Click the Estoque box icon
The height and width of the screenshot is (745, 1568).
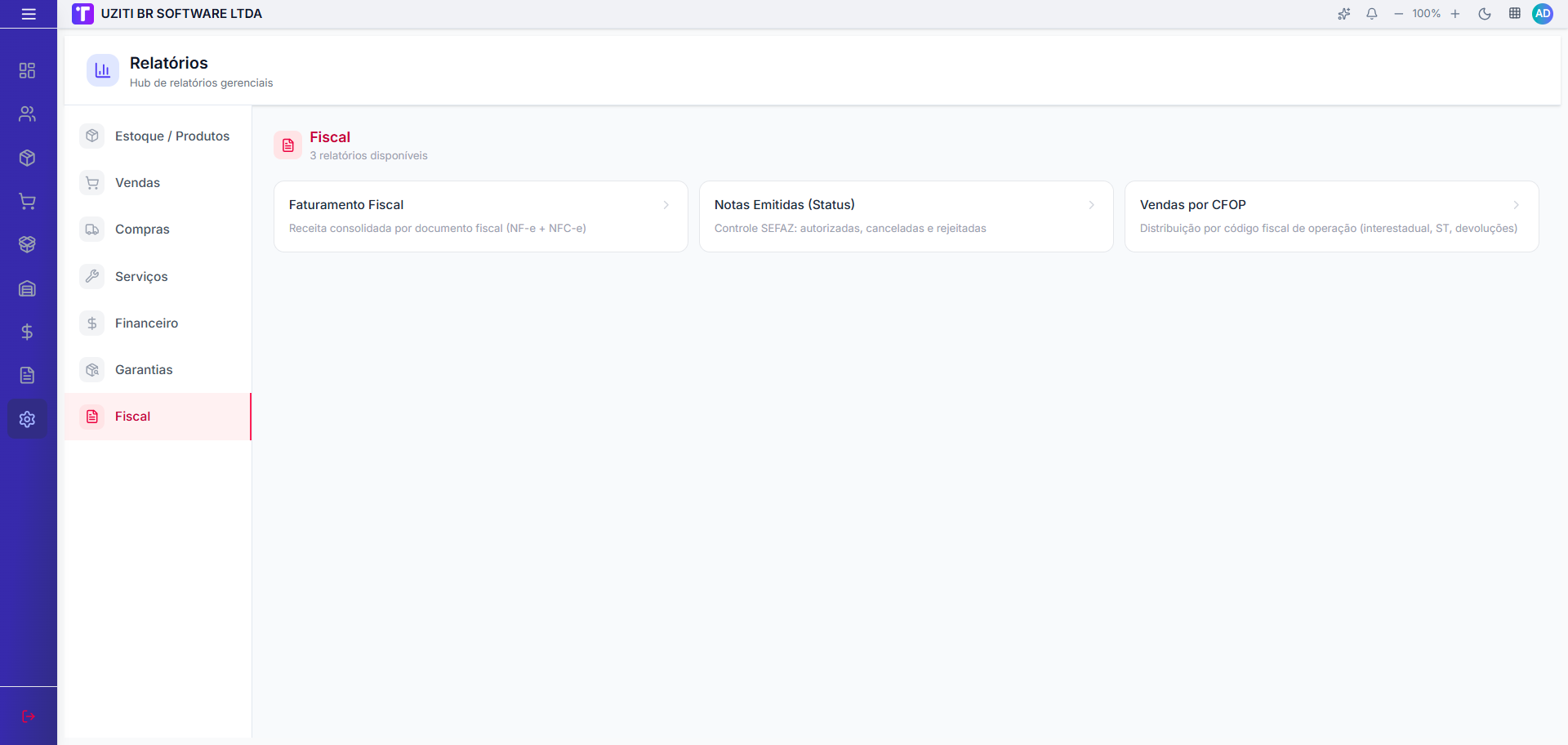(92, 136)
